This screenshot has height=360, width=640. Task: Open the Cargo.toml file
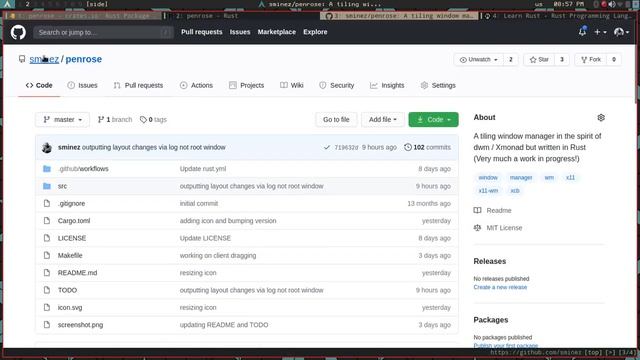(74, 221)
